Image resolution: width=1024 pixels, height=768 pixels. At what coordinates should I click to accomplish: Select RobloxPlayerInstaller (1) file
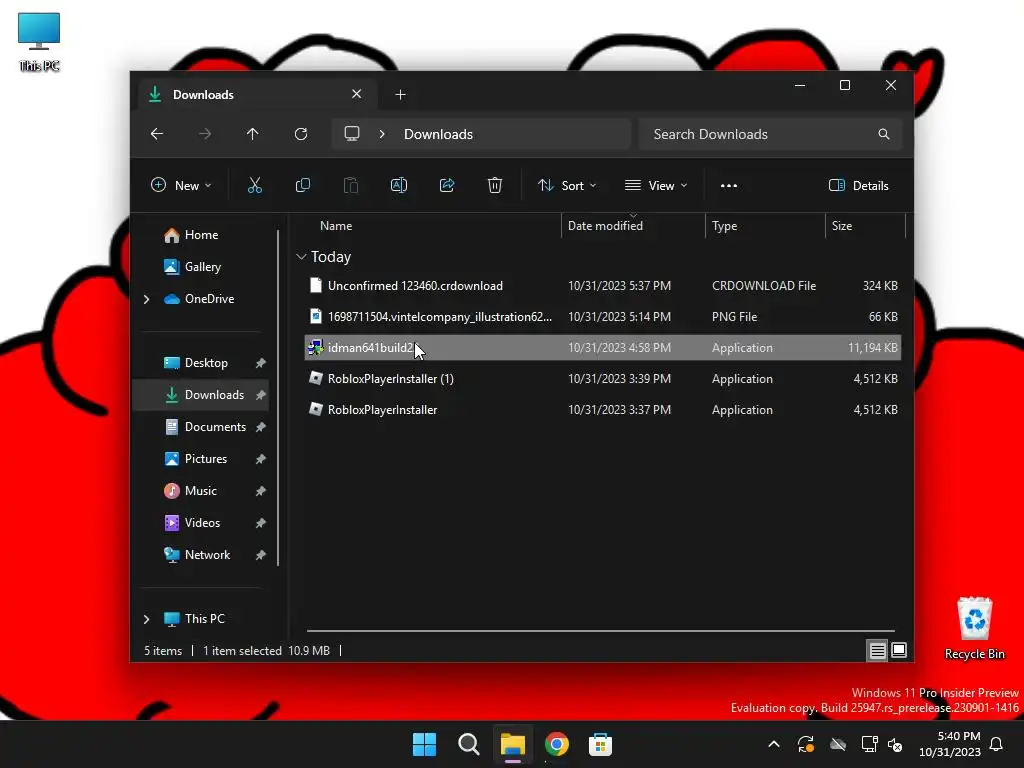tap(602, 379)
